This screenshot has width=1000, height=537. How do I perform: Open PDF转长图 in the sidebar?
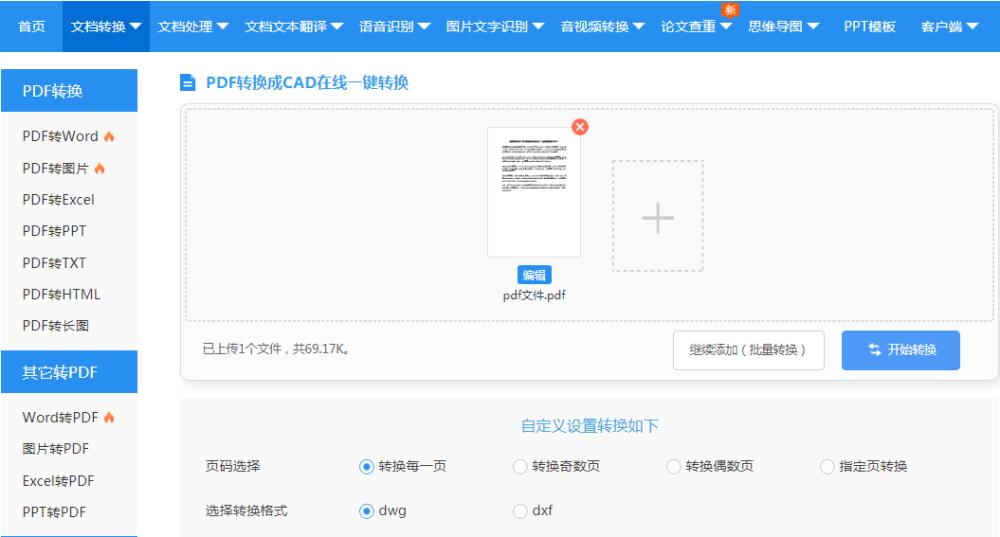(55, 326)
